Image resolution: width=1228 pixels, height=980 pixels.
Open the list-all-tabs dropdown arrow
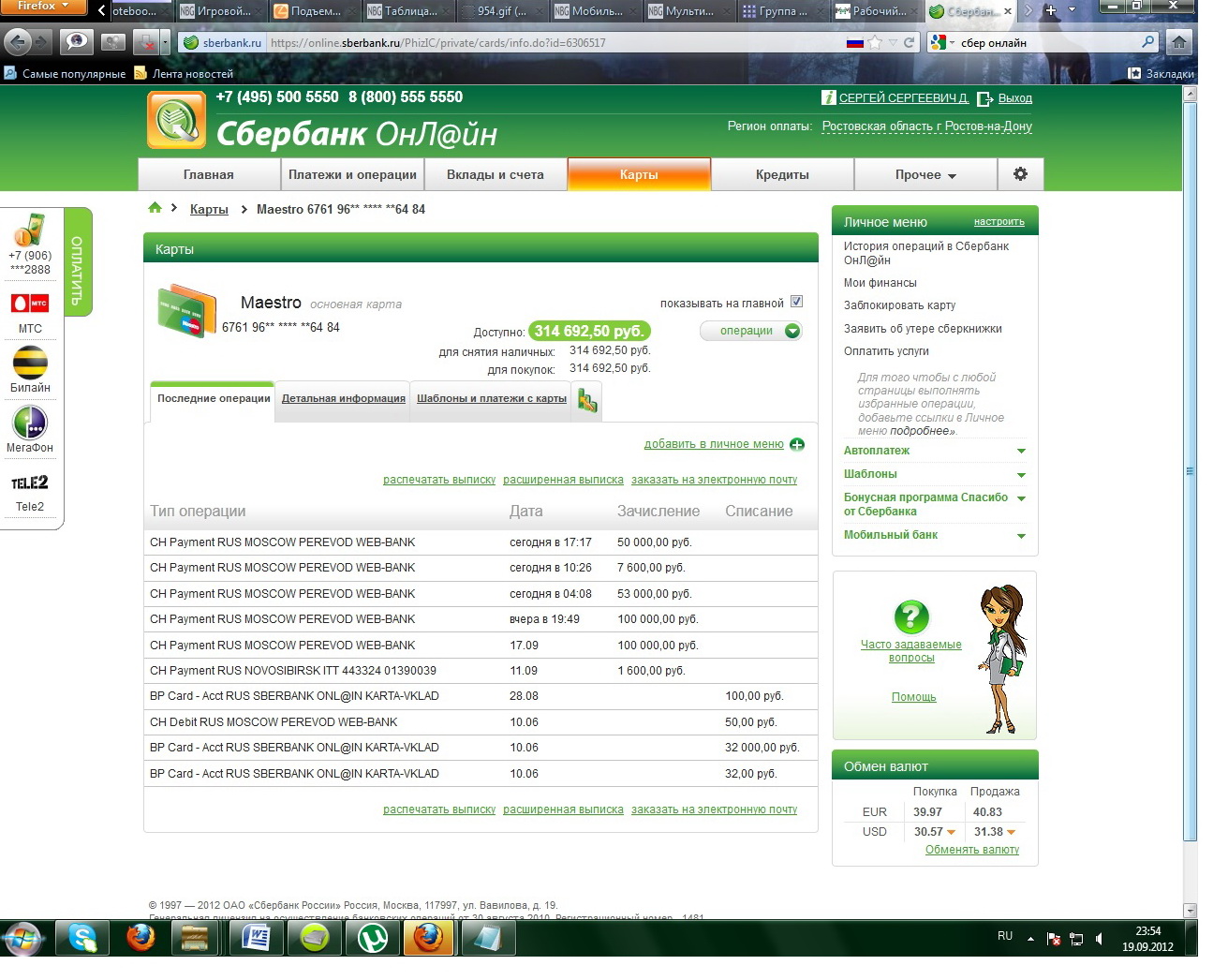click(1073, 10)
